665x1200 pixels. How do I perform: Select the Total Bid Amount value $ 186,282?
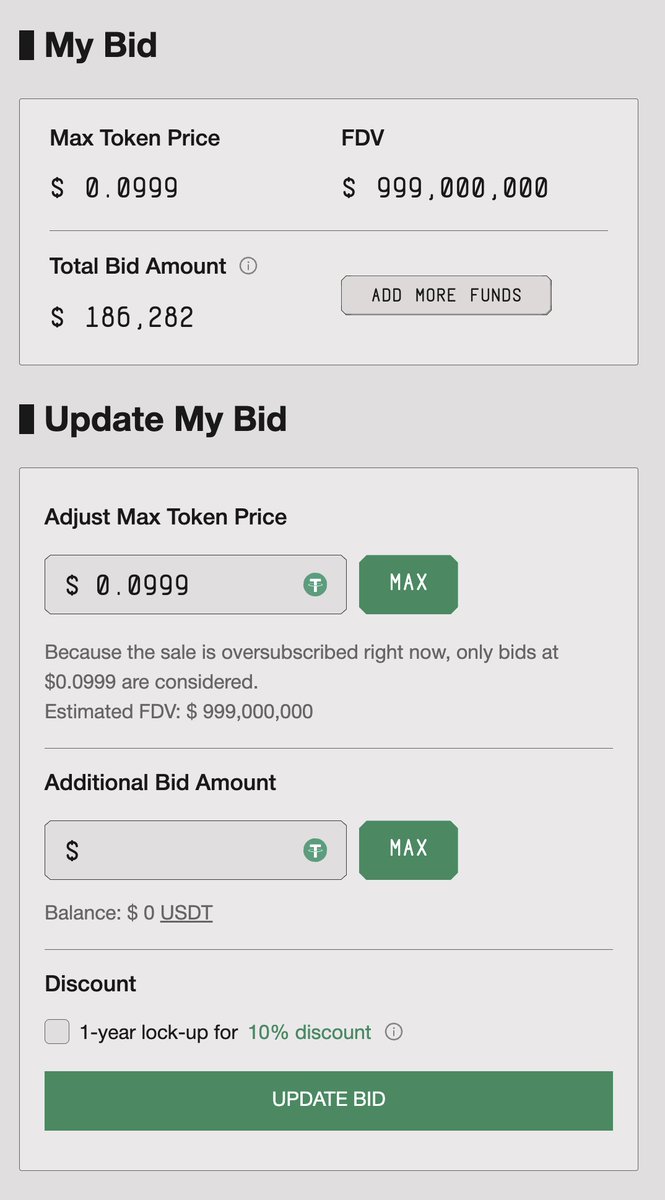122,318
